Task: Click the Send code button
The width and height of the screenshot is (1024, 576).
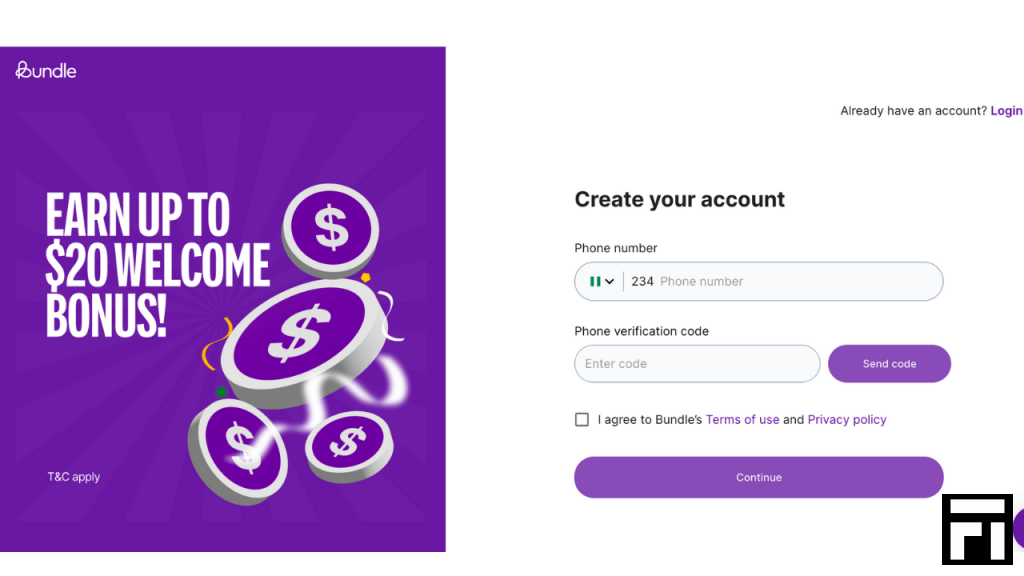Action: 889,364
